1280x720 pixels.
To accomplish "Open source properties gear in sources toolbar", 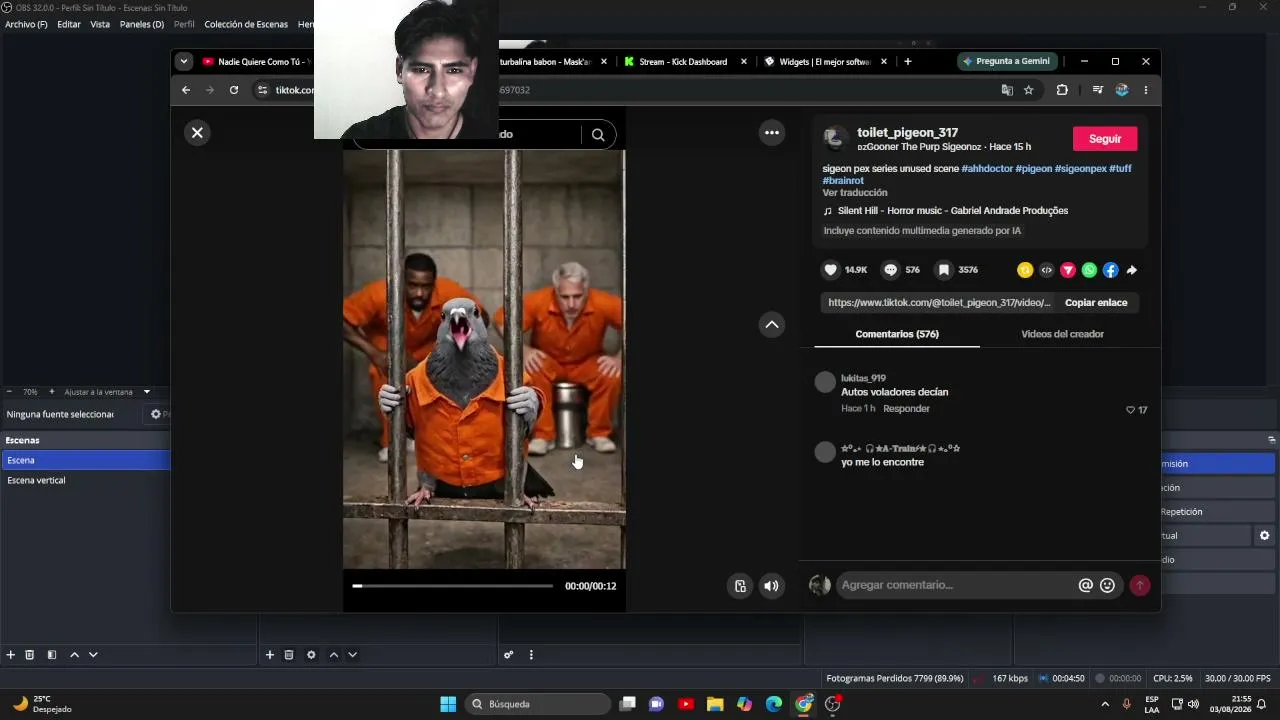I will click(x=311, y=655).
